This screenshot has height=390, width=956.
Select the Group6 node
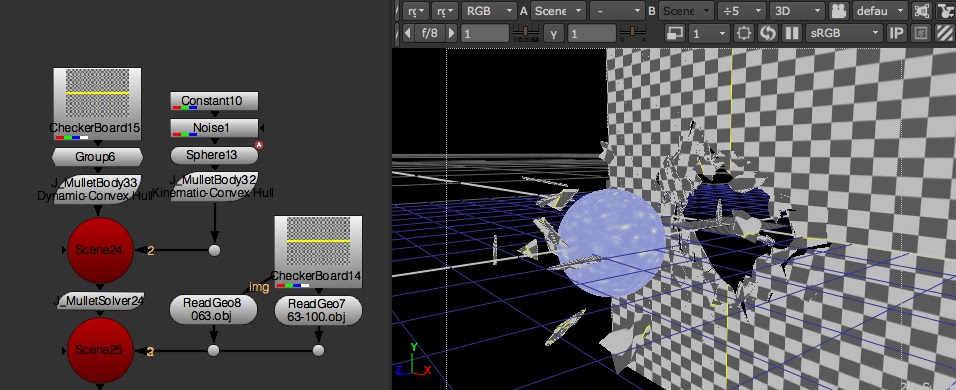pos(98,157)
